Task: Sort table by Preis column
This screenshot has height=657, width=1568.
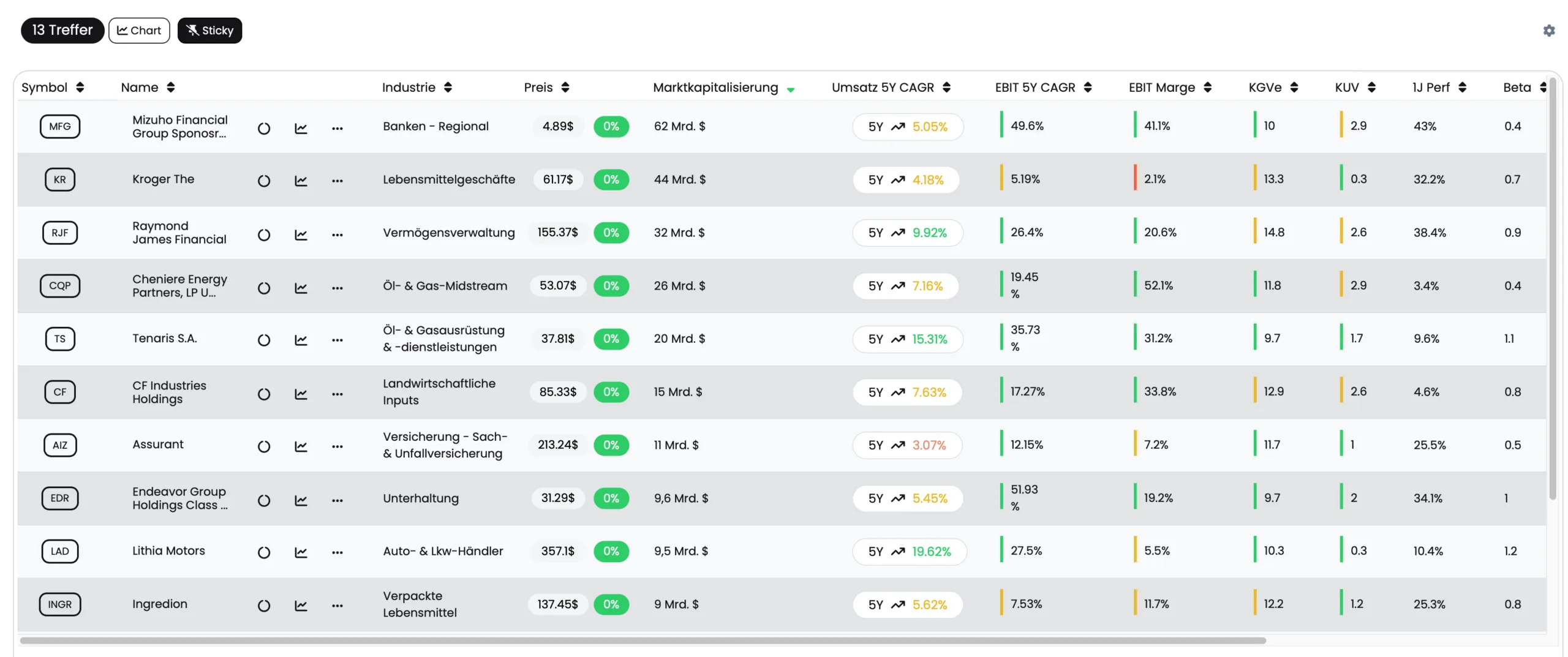Action: pos(546,87)
